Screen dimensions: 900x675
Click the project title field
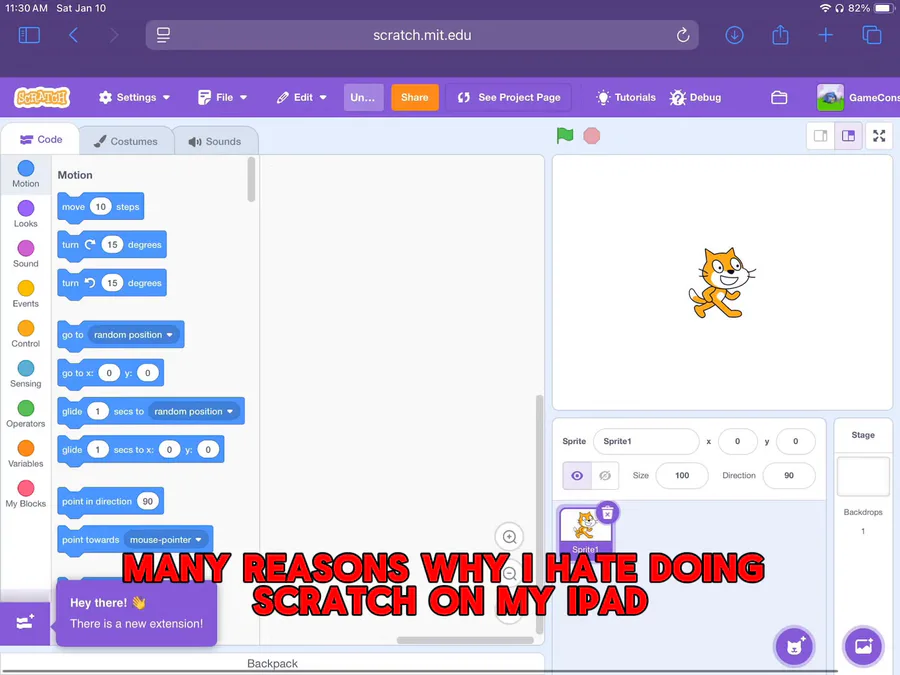point(363,98)
